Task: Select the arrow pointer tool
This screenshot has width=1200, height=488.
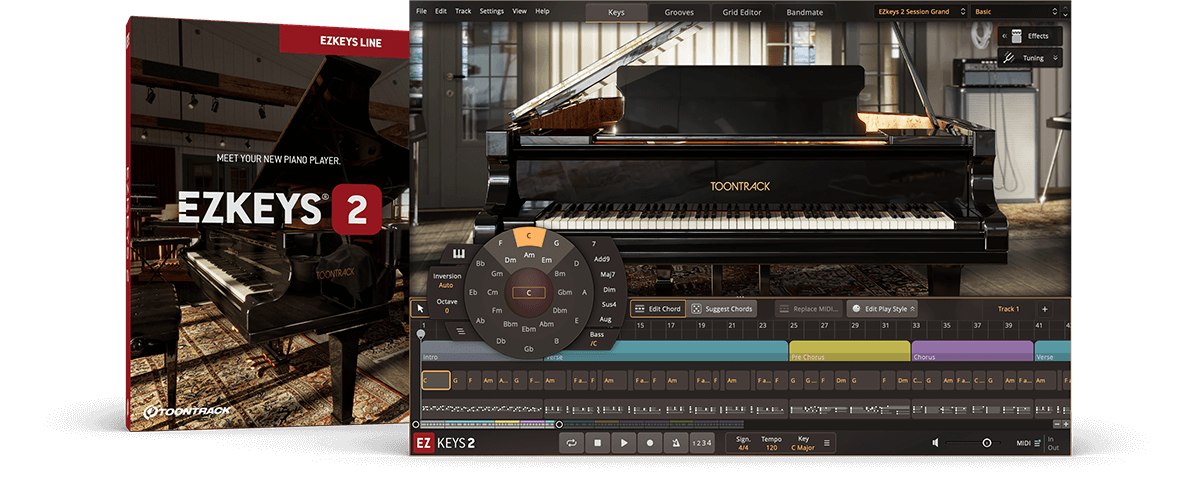Action: pyautogui.click(x=421, y=308)
